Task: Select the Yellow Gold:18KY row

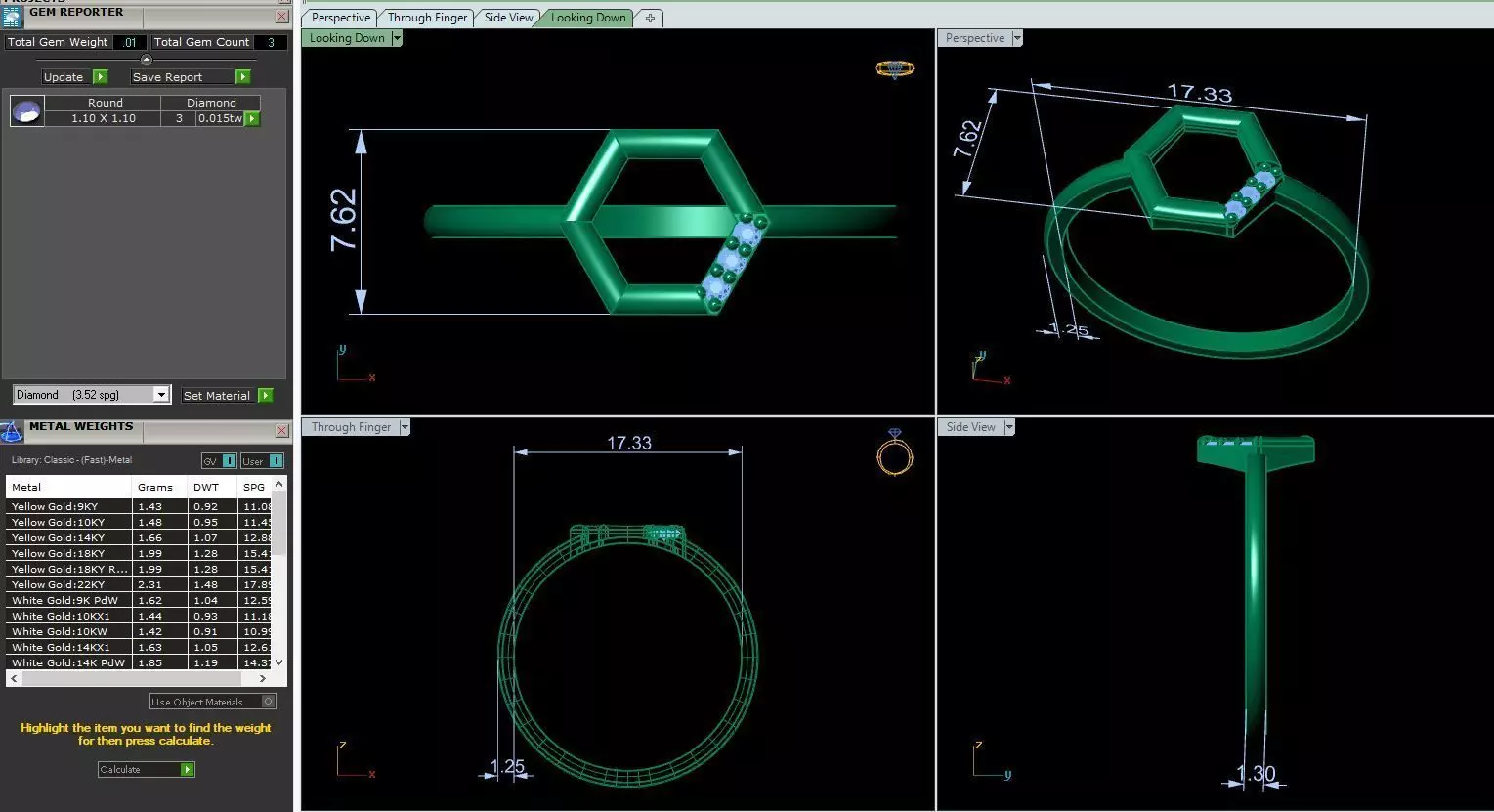Action: click(139, 553)
